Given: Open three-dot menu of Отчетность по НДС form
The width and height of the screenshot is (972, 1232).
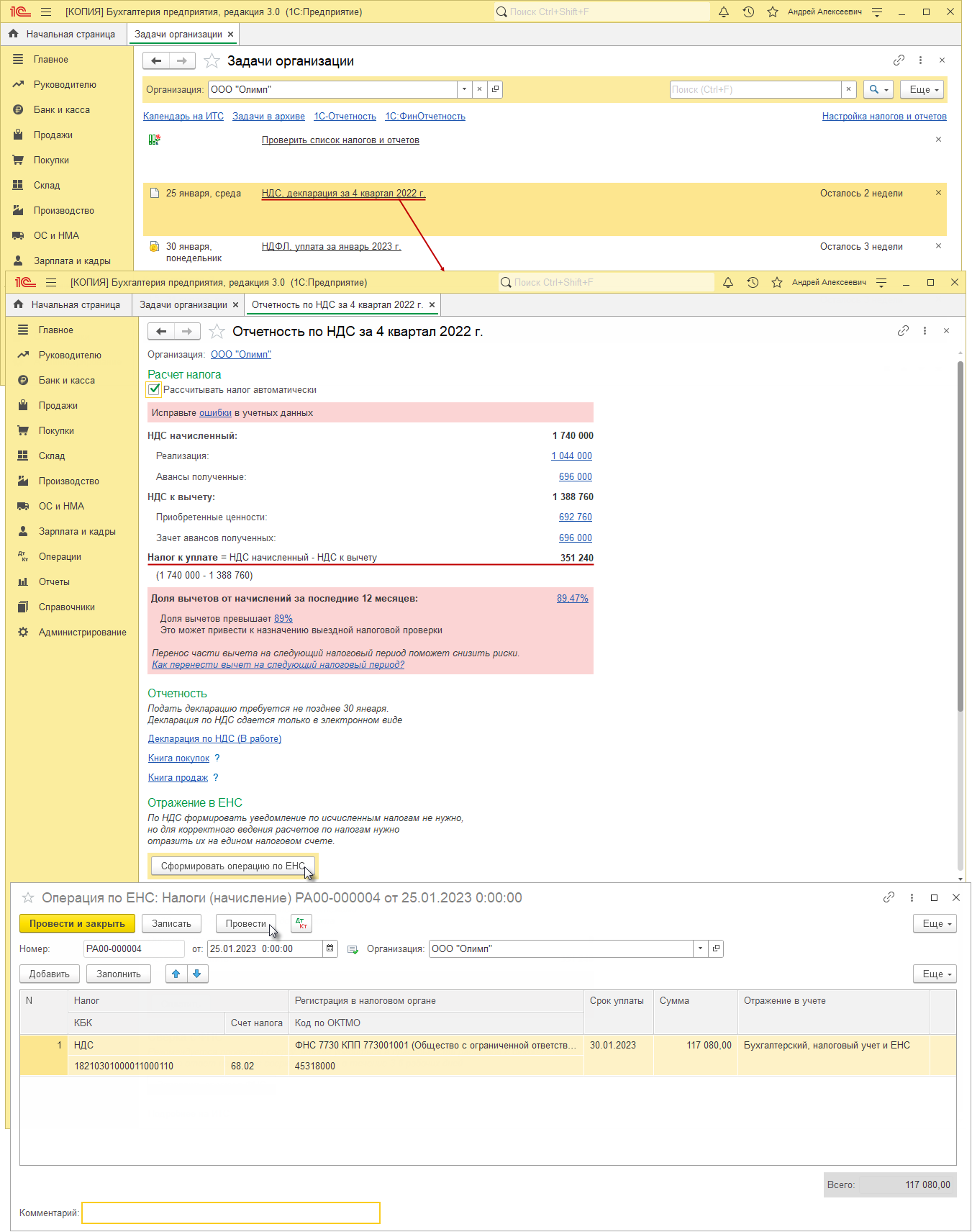Looking at the screenshot, I should (925, 331).
